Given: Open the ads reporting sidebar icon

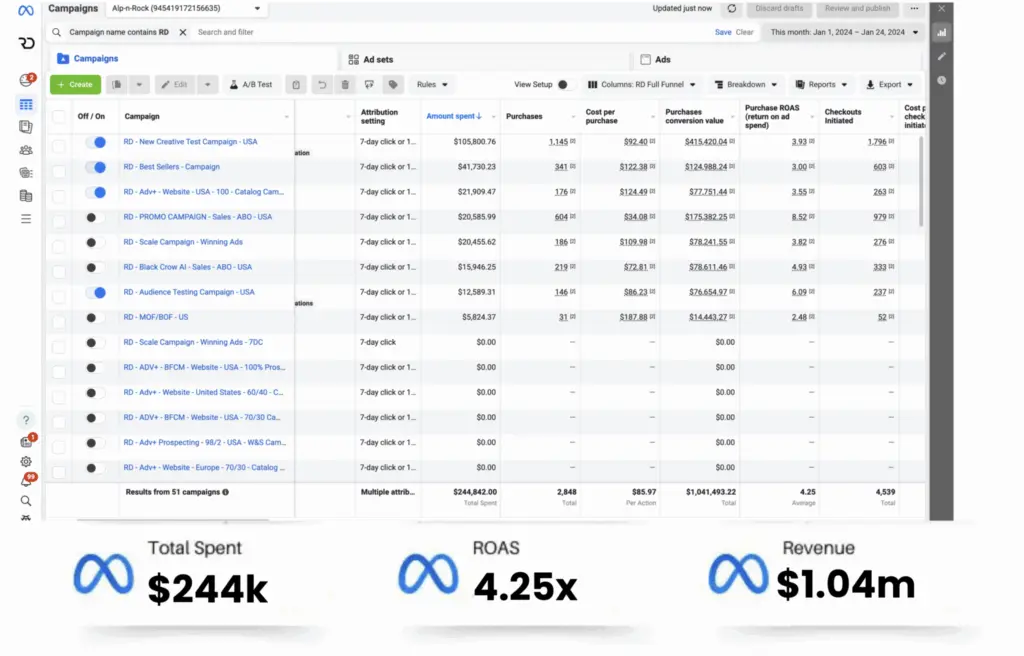Looking at the screenshot, I should pos(25,127).
